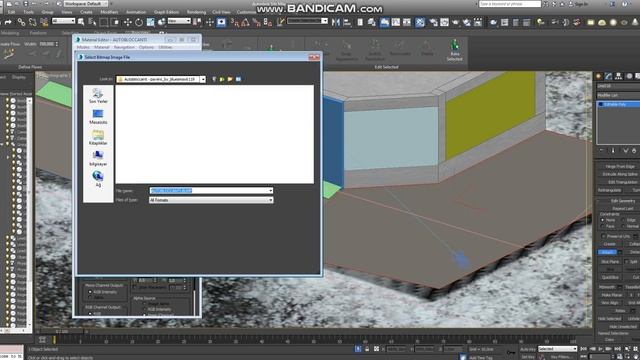
Task: Click the Select and Place tool
Action: [162, 22]
